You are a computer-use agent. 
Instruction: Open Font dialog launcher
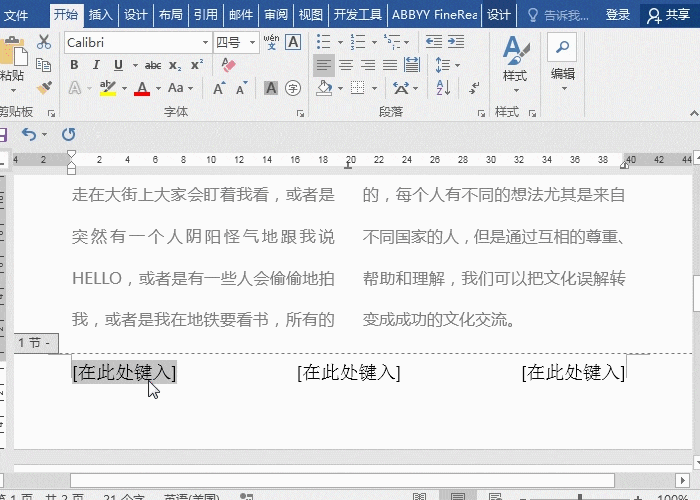pos(300,113)
